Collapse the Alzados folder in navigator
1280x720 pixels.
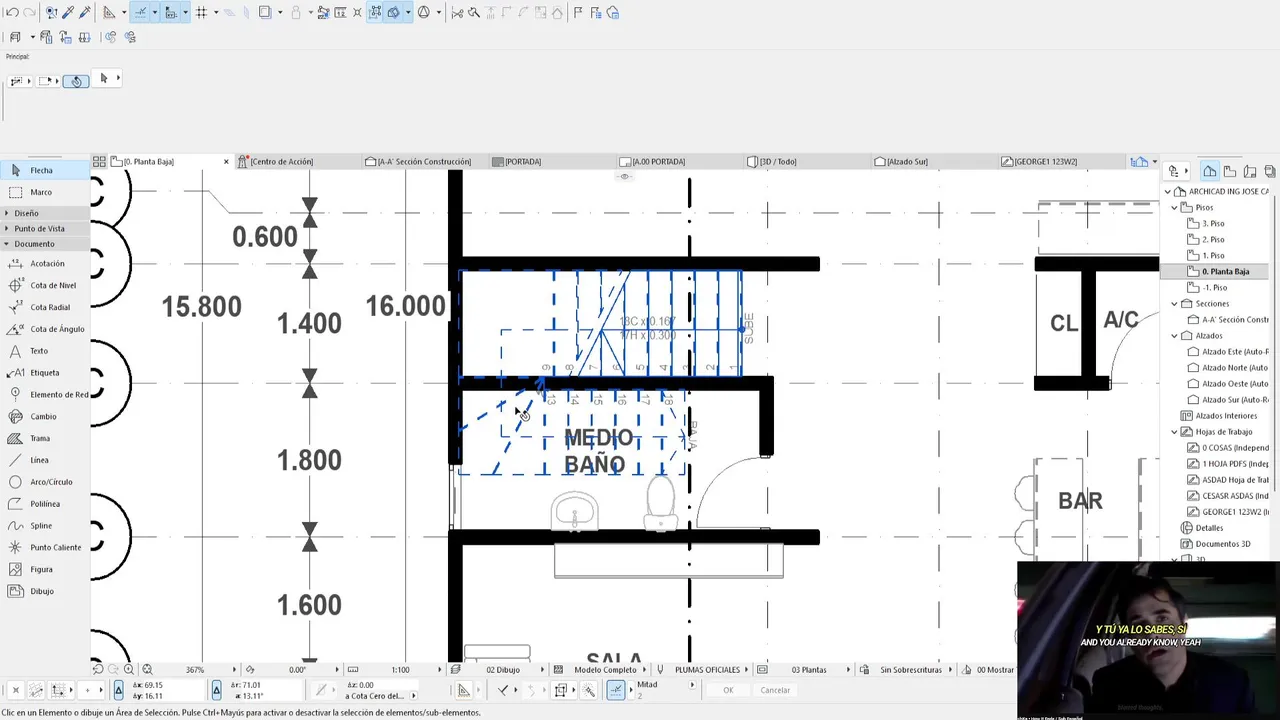(1175, 335)
